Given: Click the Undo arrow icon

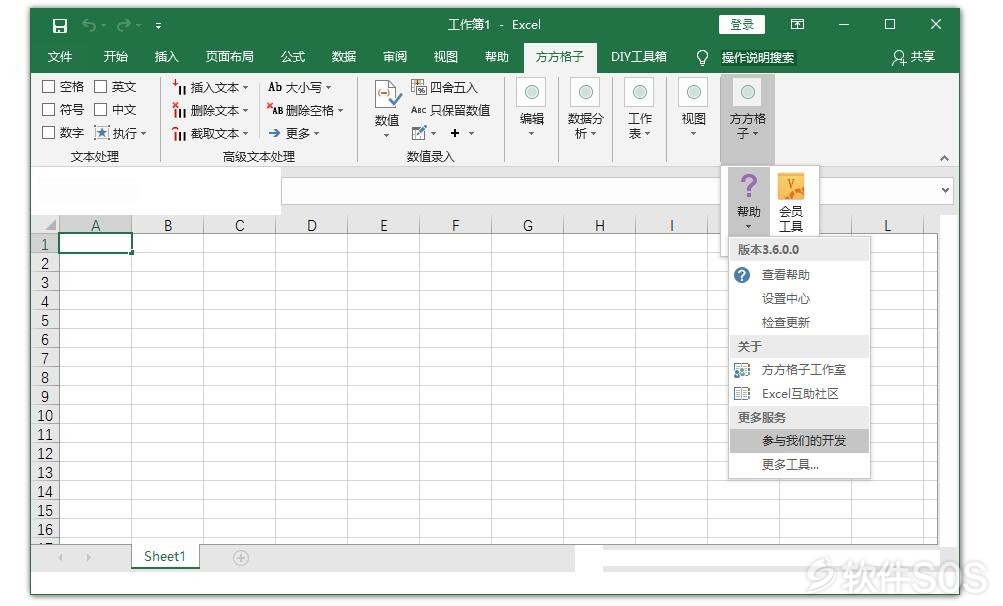Looking at the screenshot, I should (89, 25).
